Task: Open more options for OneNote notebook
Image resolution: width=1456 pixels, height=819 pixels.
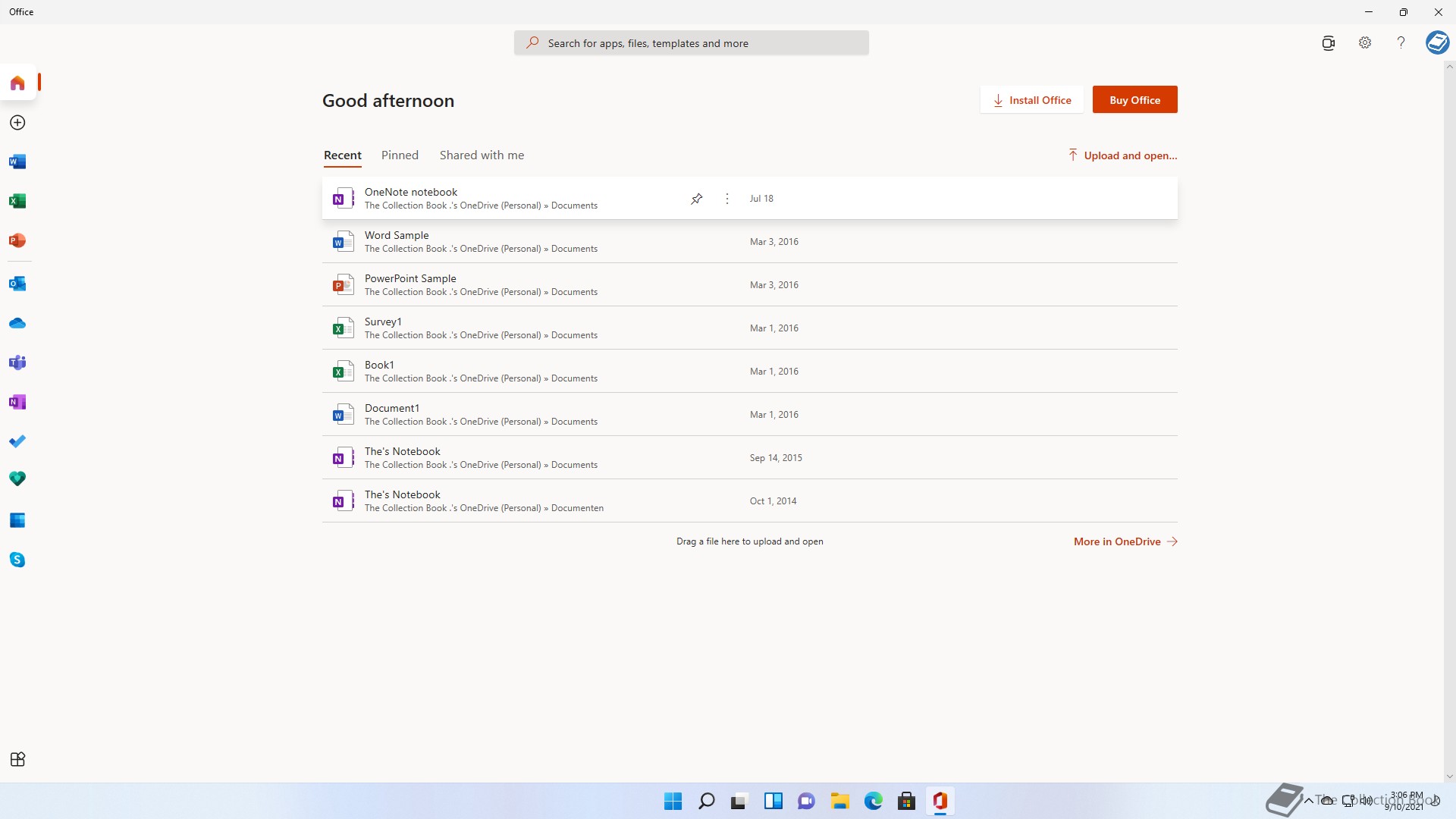Action: pos(727,199)
